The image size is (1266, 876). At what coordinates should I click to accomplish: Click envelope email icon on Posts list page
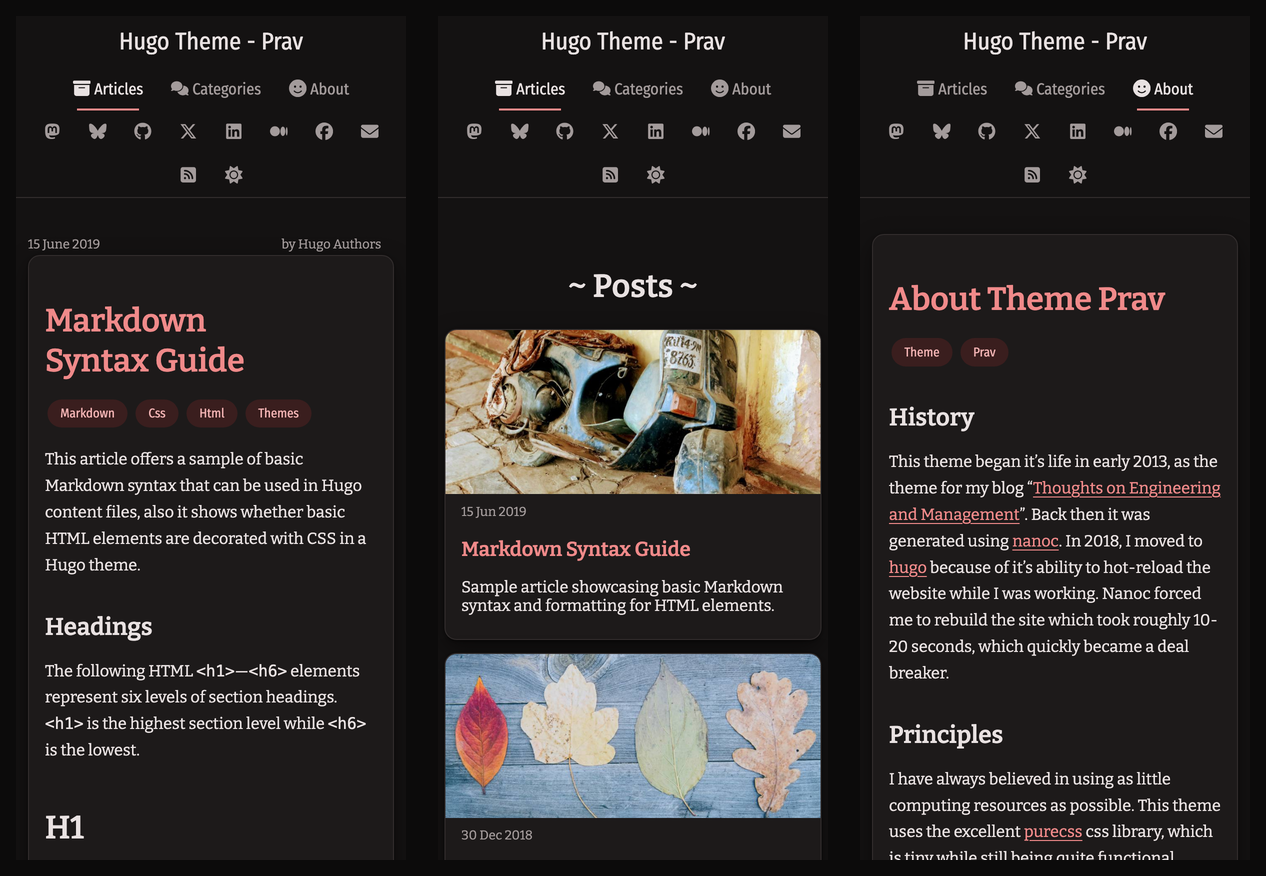tap(792, 131)
